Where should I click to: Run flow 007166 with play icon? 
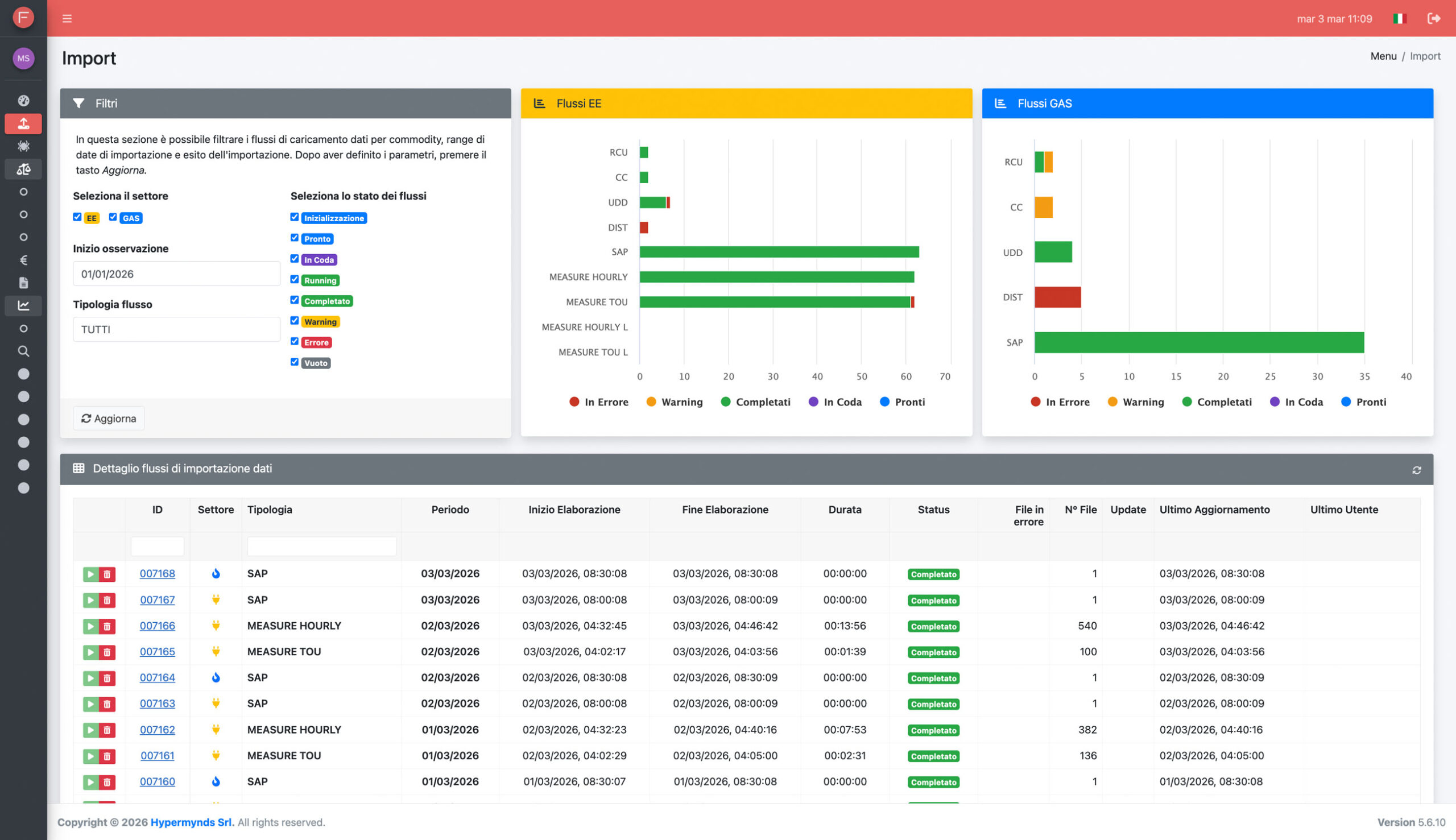[90, 626]
